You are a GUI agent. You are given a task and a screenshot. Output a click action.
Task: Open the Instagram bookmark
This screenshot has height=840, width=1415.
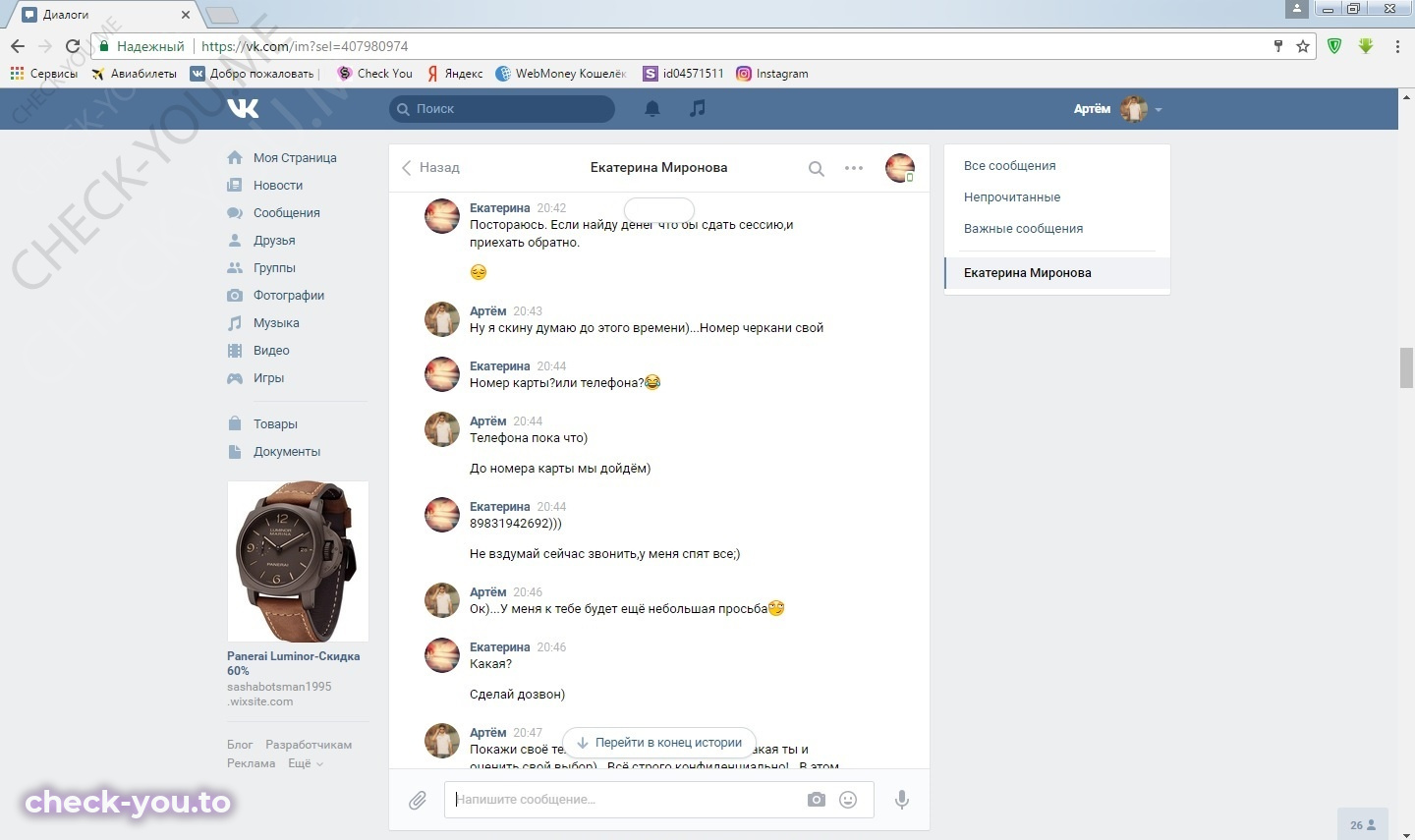772,74
